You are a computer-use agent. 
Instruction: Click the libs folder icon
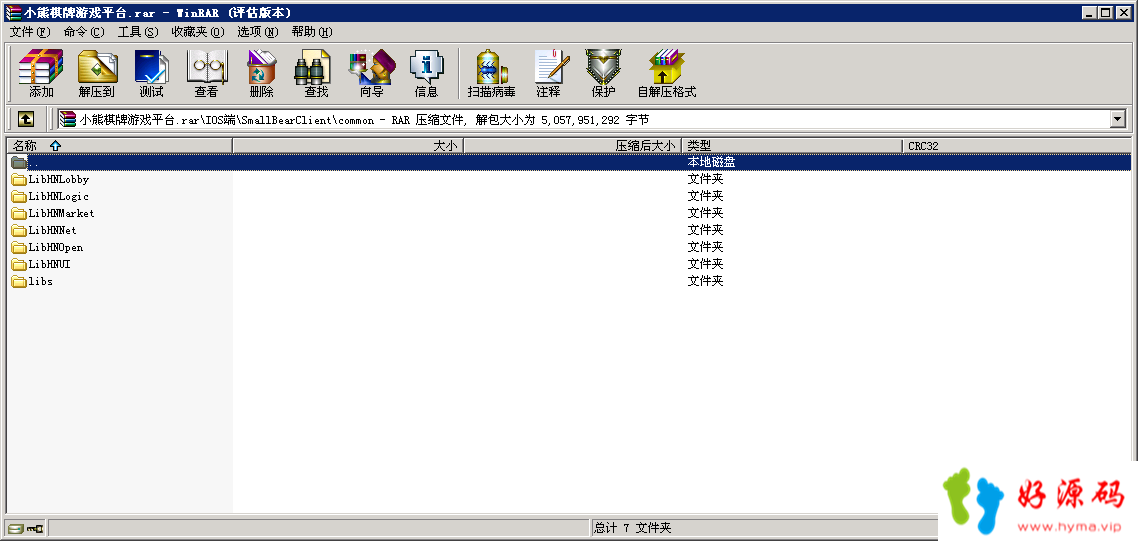18,281
